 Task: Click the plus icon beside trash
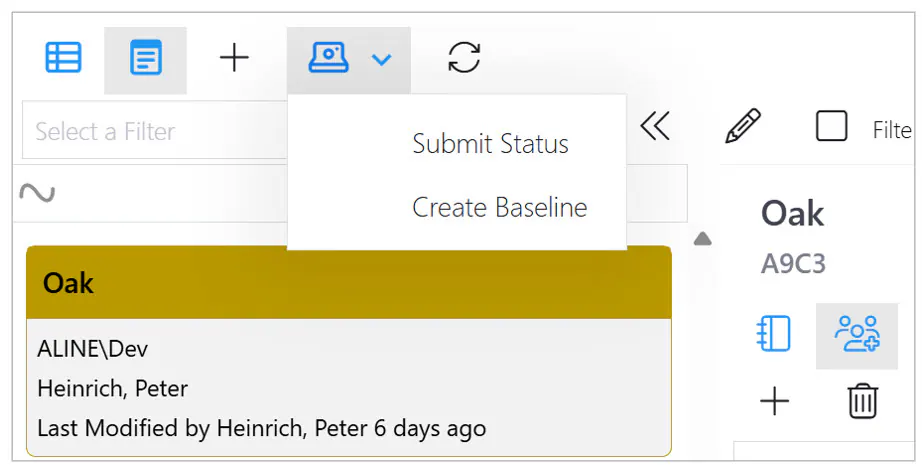tap(774, 402)
